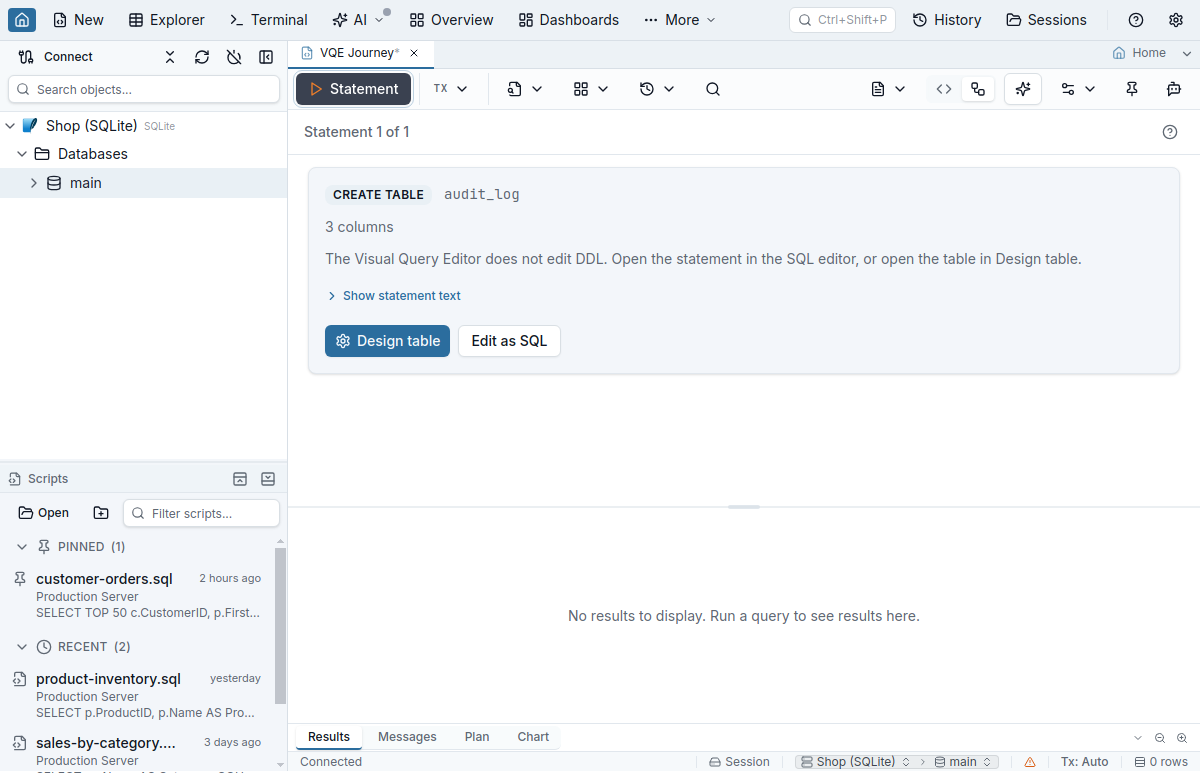
Task: Click the Filter scripts field
Action: (201, 513)
